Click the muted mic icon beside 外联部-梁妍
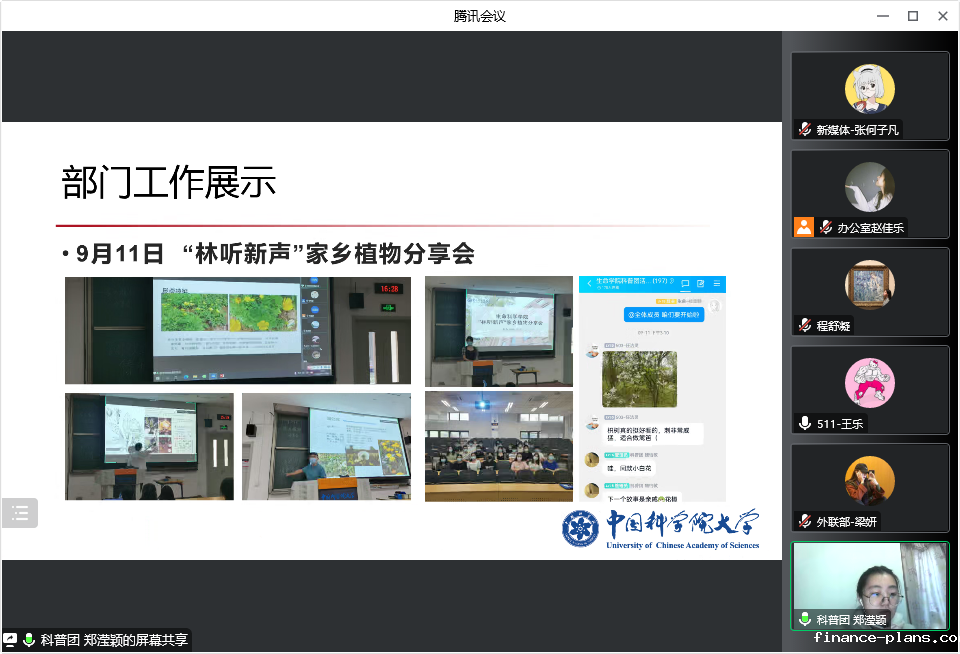 click(x=805, y=521)
